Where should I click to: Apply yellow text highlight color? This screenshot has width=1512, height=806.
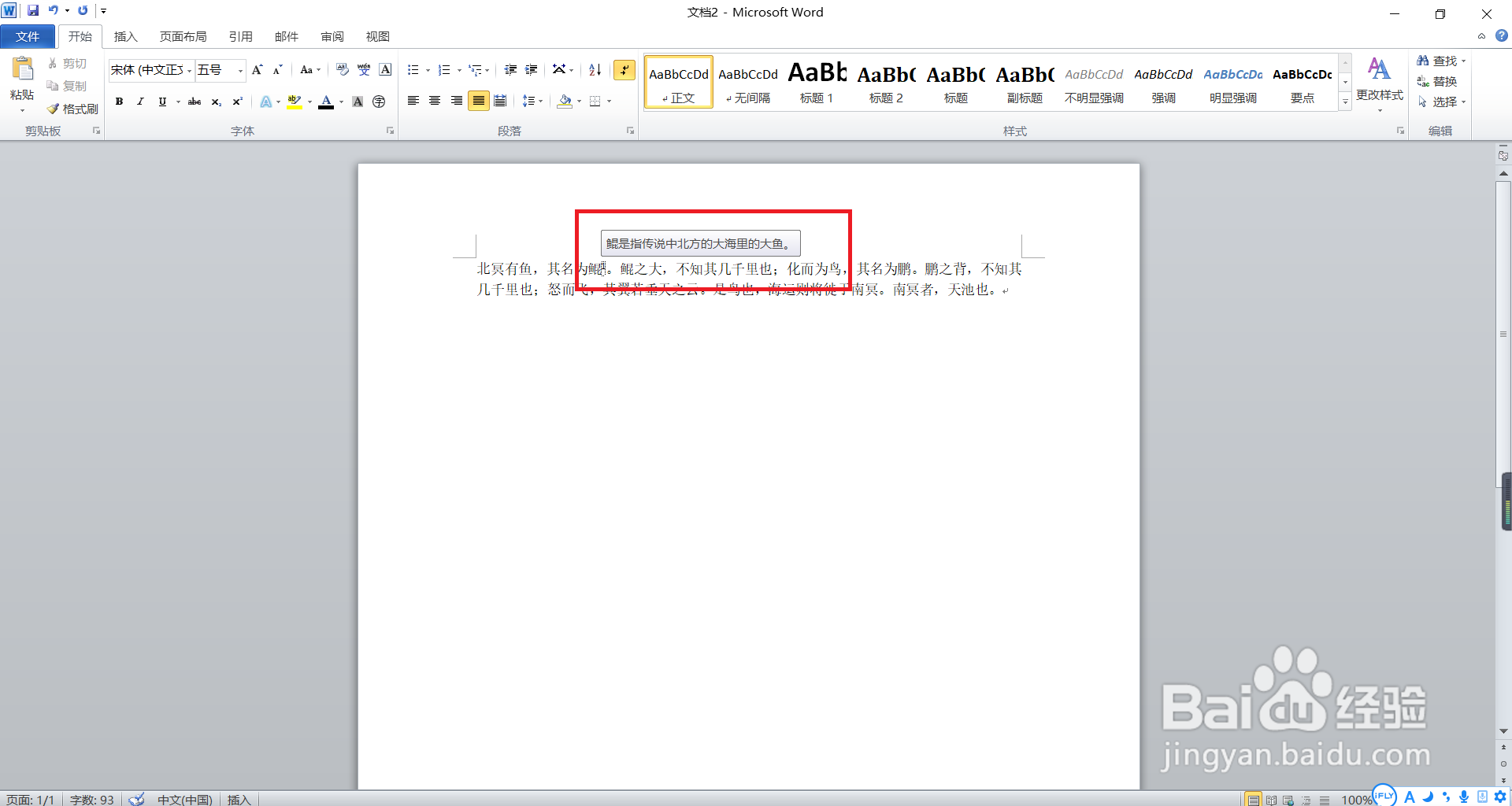pyautogui.click(x=295, y=102)
